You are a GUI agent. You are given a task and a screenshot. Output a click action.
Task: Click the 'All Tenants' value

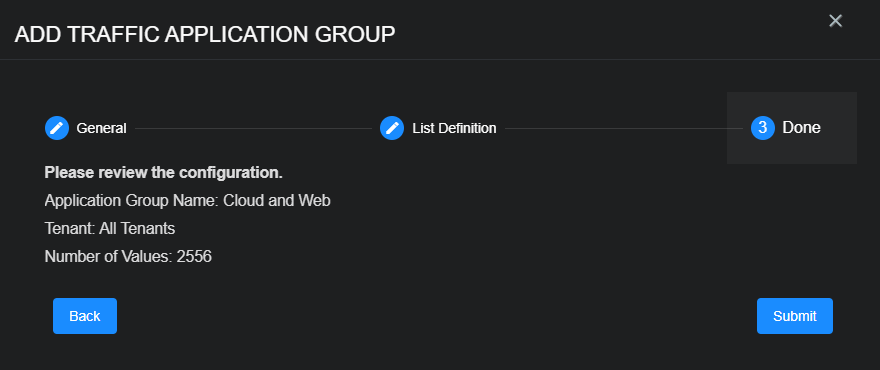tap(138, 229)
